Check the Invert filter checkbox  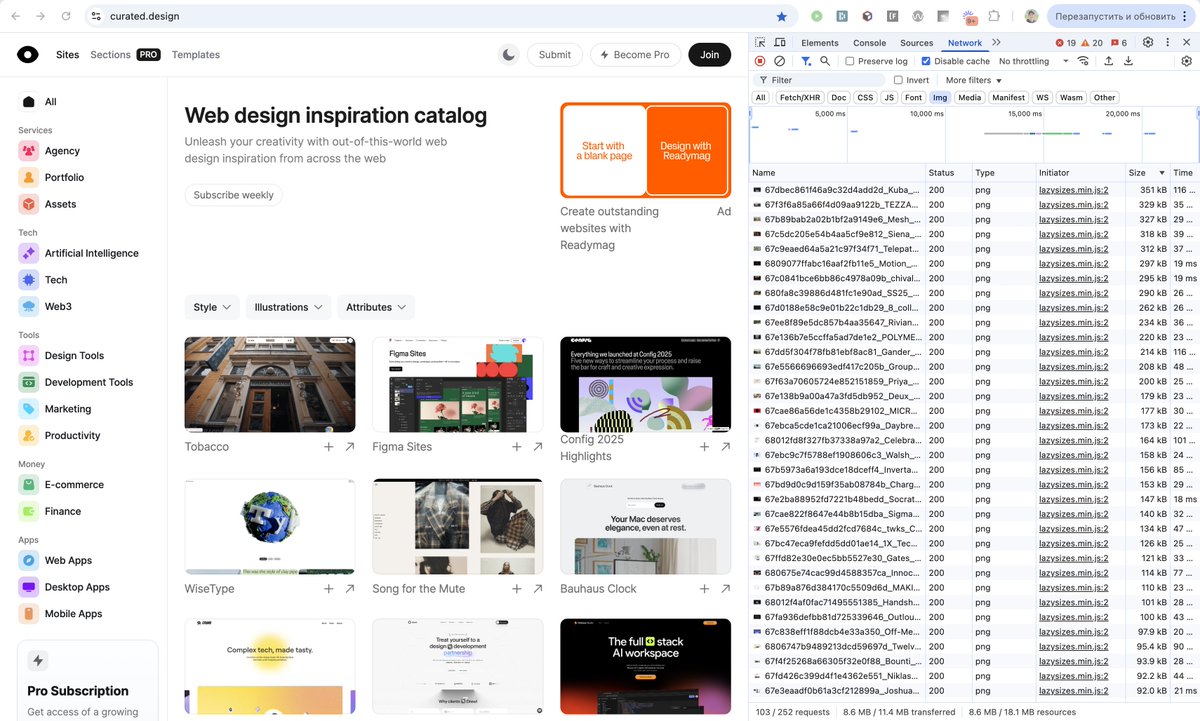point(898,80)
